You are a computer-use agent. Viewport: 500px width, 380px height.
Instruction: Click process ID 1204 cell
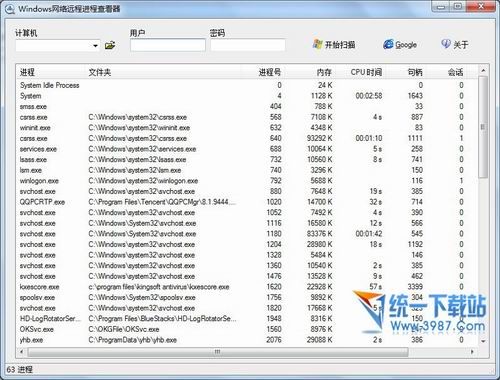pyautogui.click(x=274, y=245)
